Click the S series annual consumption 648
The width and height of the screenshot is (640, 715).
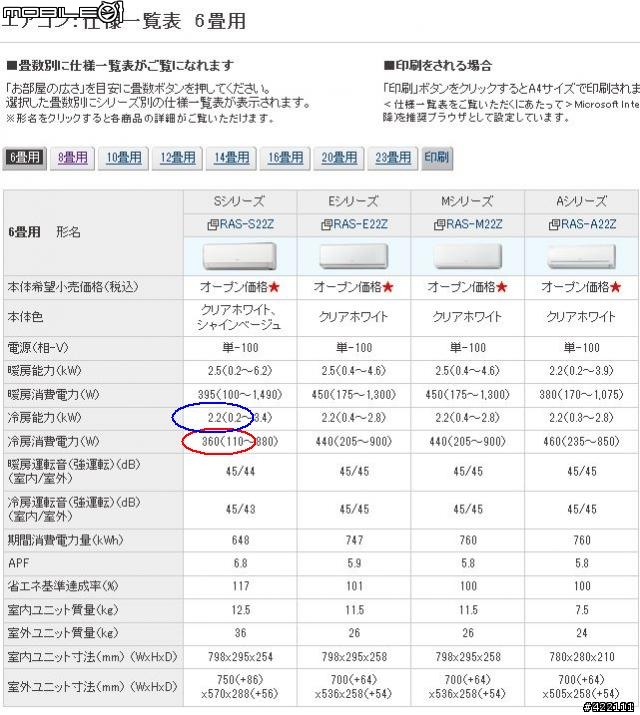240,540
